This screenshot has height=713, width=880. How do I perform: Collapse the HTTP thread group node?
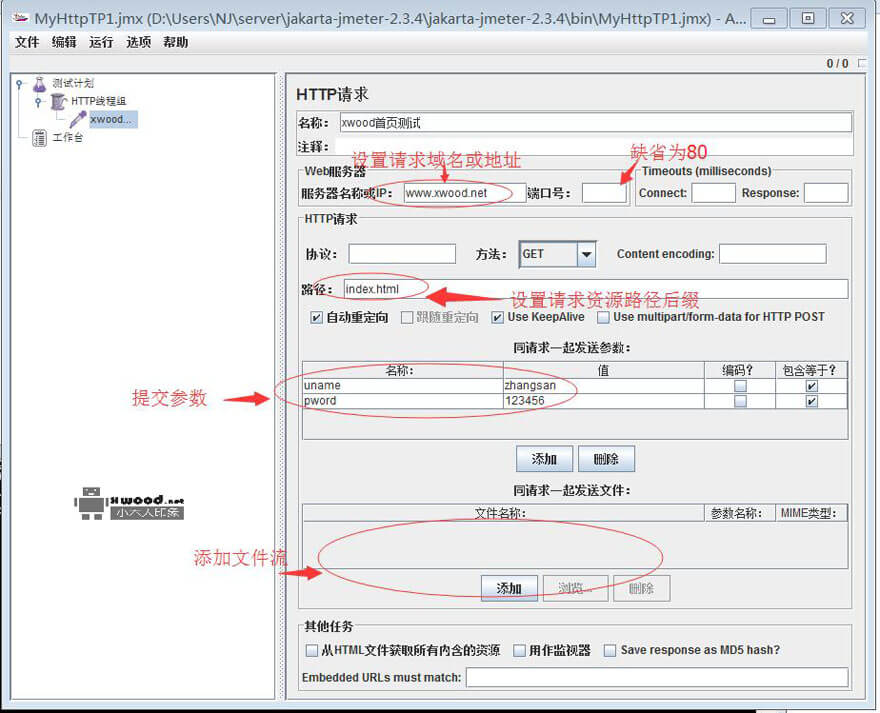(x=38, y=102)
